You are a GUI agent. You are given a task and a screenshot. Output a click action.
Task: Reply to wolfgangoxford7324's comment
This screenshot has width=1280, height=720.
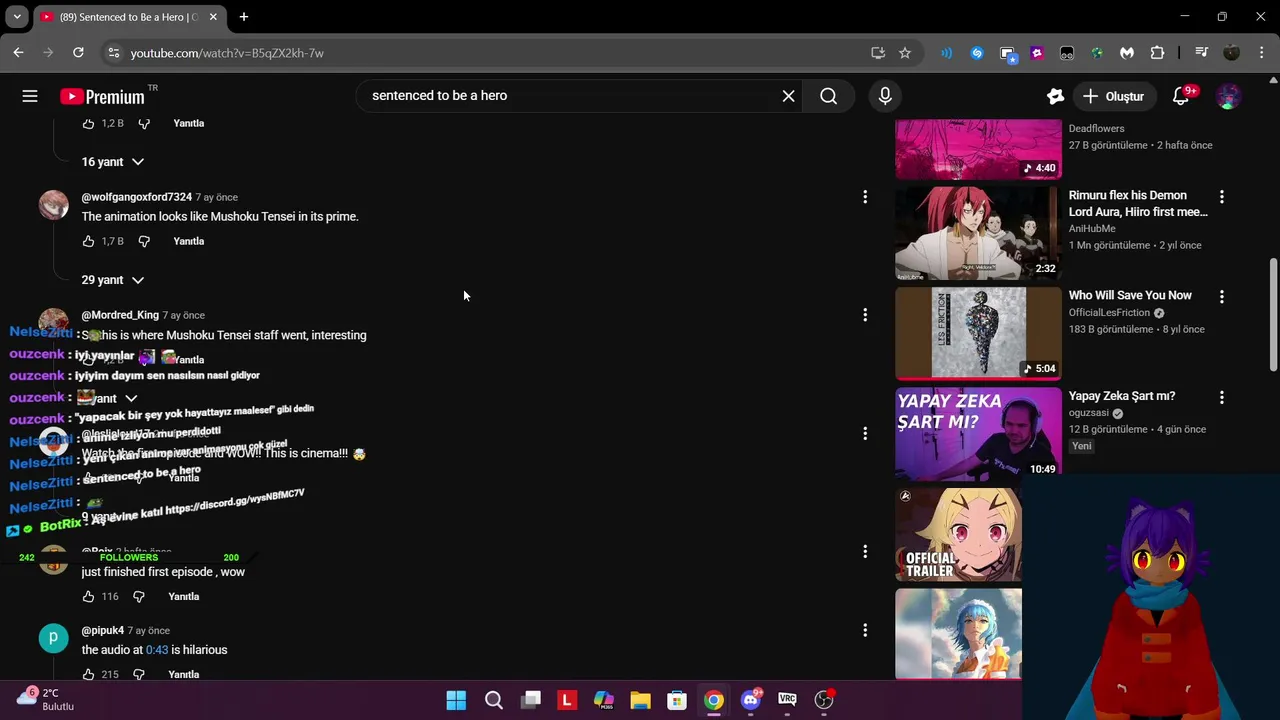188,241
